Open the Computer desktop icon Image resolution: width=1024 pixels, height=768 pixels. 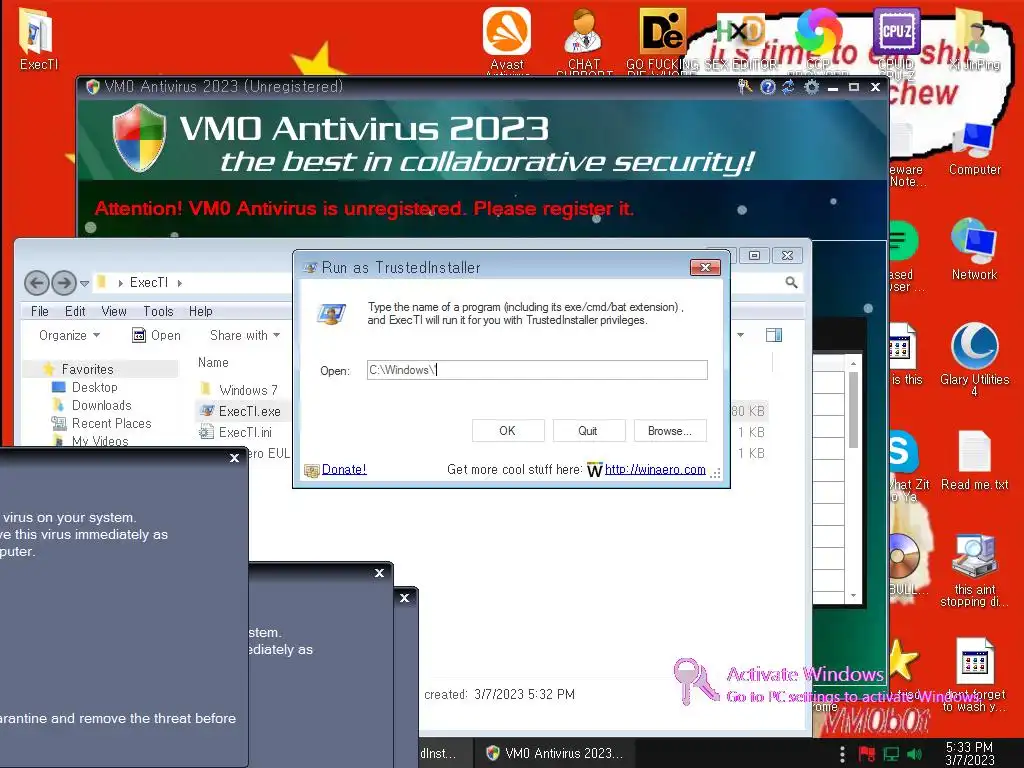(974, 149)
